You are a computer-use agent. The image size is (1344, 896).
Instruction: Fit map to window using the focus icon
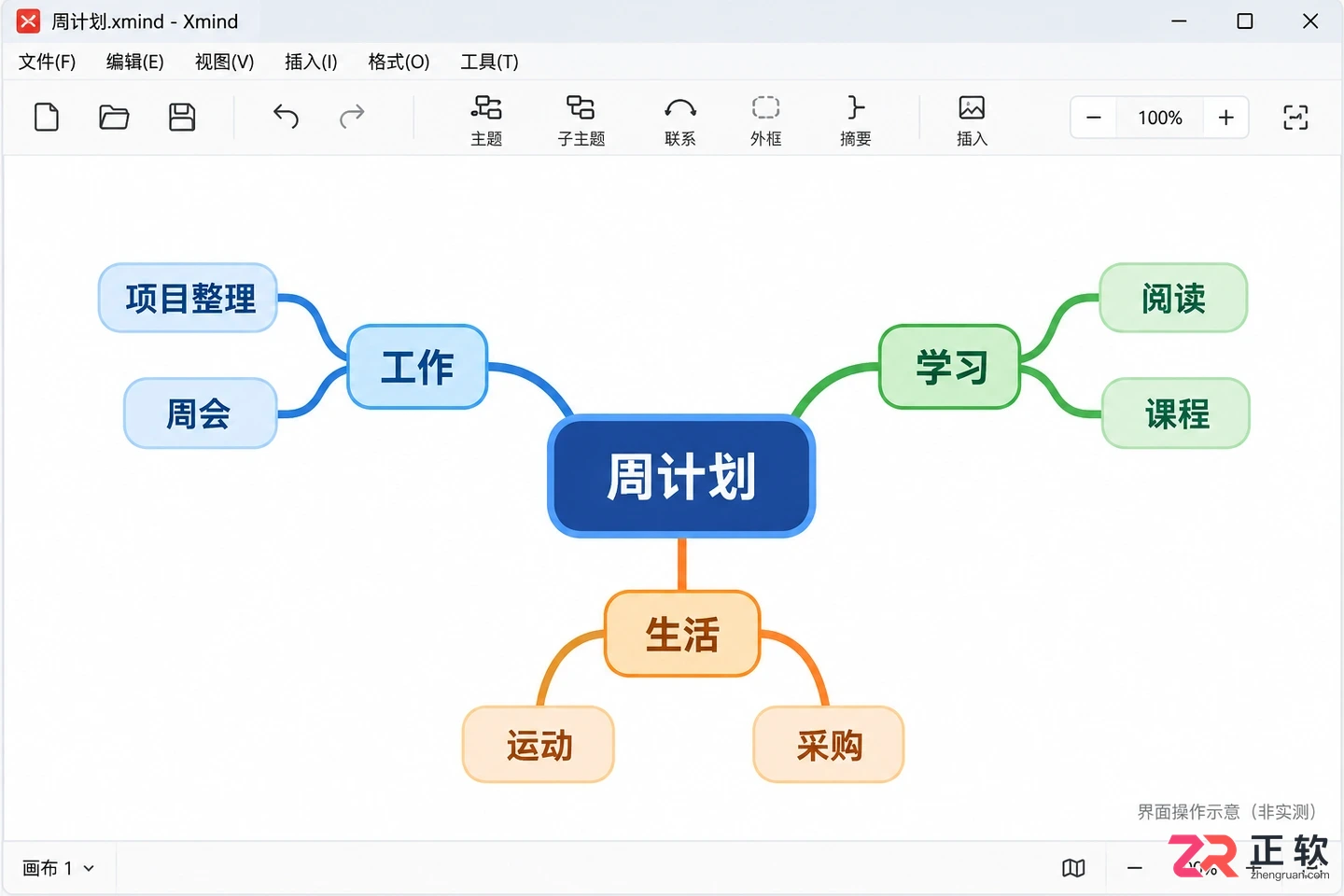tap(1295, 118)
